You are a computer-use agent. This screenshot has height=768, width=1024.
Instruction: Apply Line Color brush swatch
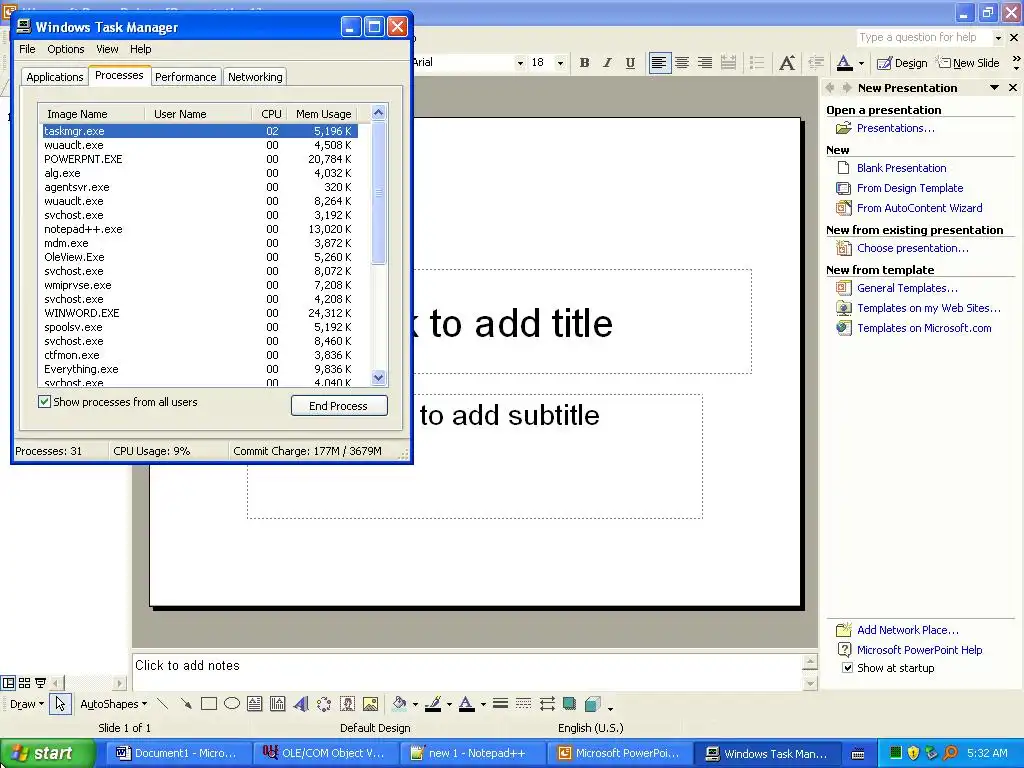click(x=433, y=704)
